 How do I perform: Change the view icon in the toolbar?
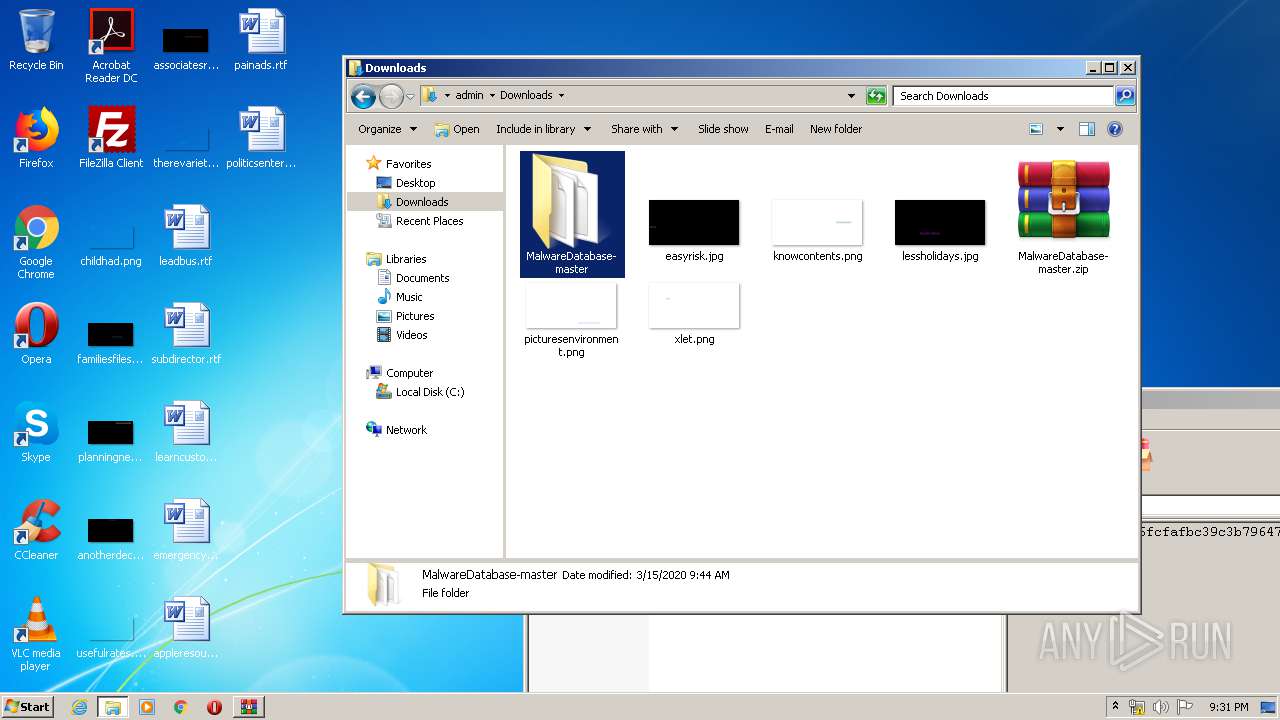pyautogui.click(x=1036, y=129)
